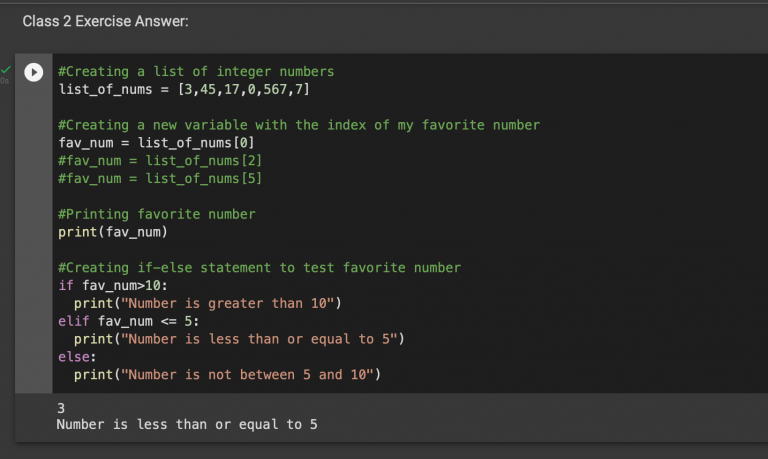Screen dimensions: 768x459
Task: Click the 'Creating a list of integer numbers' comment
Action: coord(196,72)
